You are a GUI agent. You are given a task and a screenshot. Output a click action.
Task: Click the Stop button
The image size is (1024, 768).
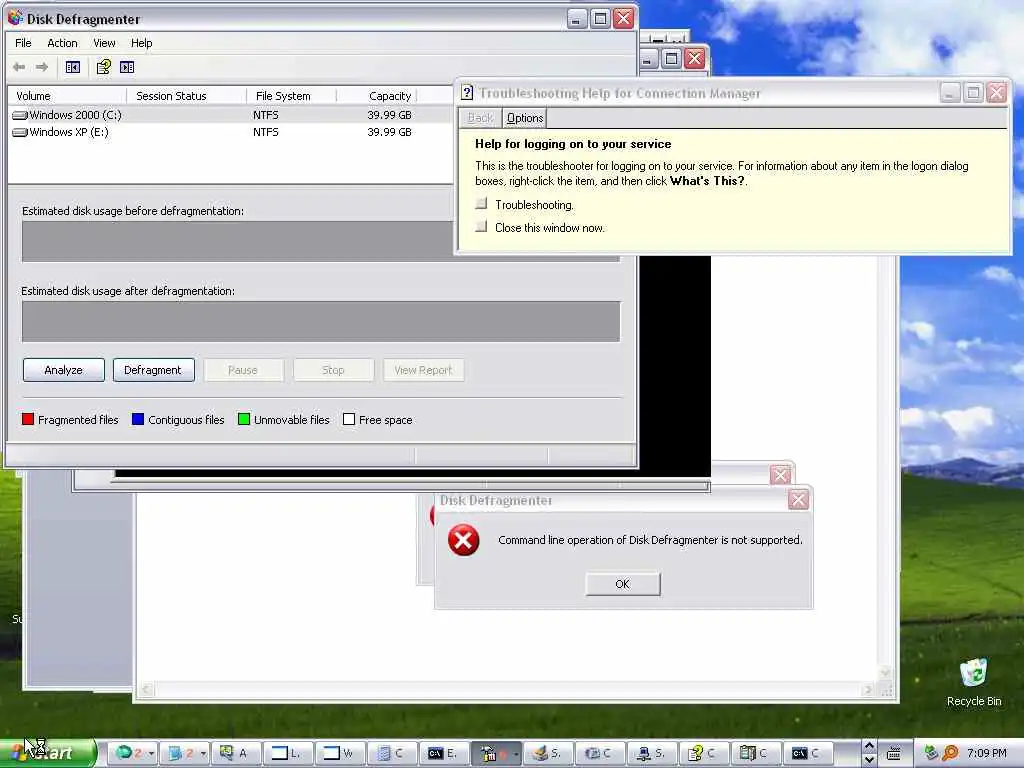pos(333,370)
